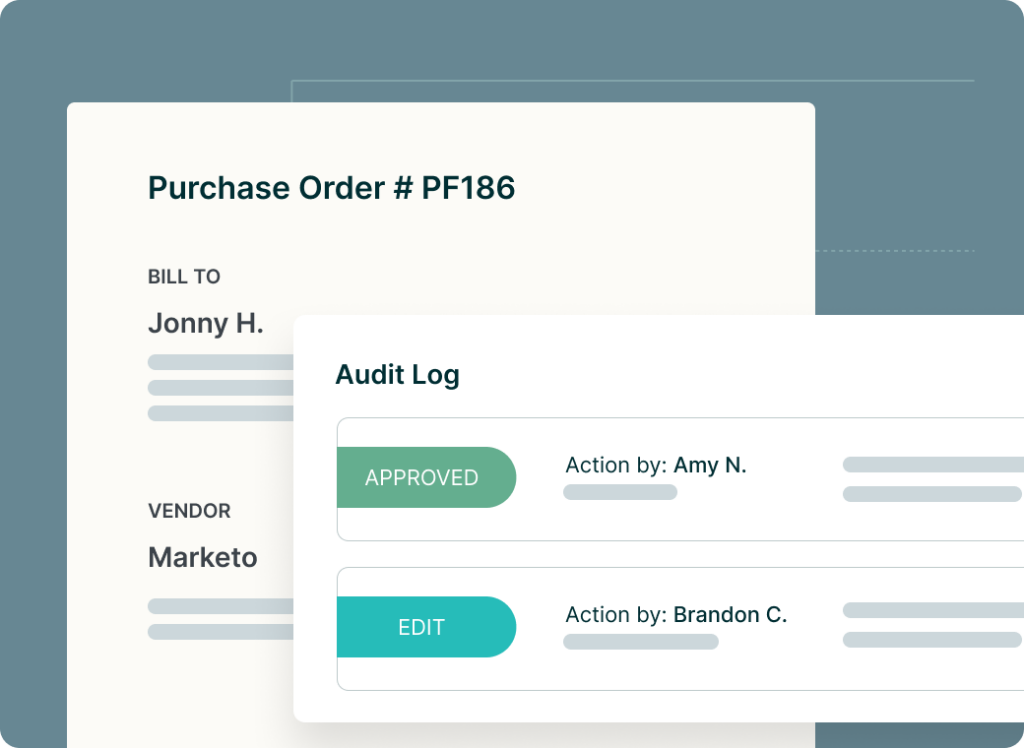Expand the VENDOR section
This screenshot has width=1024, height=748.
click(190, 511)
